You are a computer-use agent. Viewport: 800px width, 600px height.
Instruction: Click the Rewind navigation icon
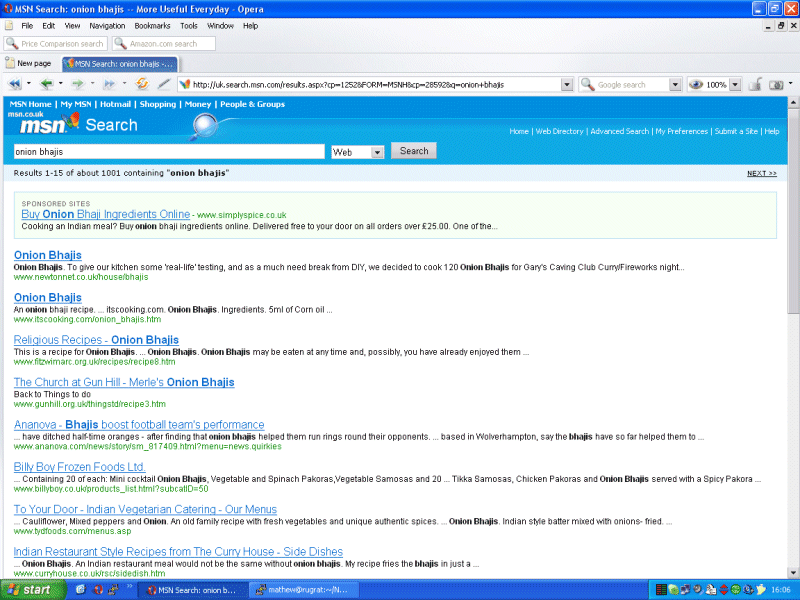click(14, 85)
